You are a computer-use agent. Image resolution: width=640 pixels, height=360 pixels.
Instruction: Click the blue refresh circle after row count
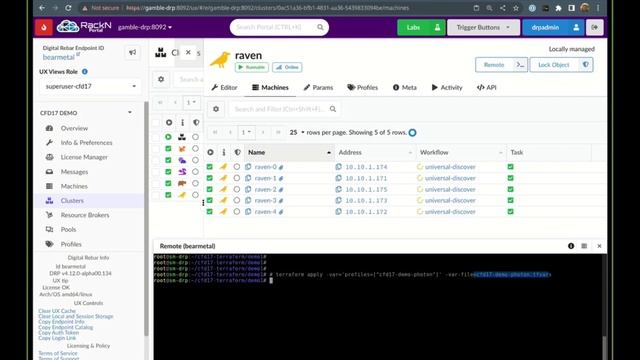(x=412, y=133)
